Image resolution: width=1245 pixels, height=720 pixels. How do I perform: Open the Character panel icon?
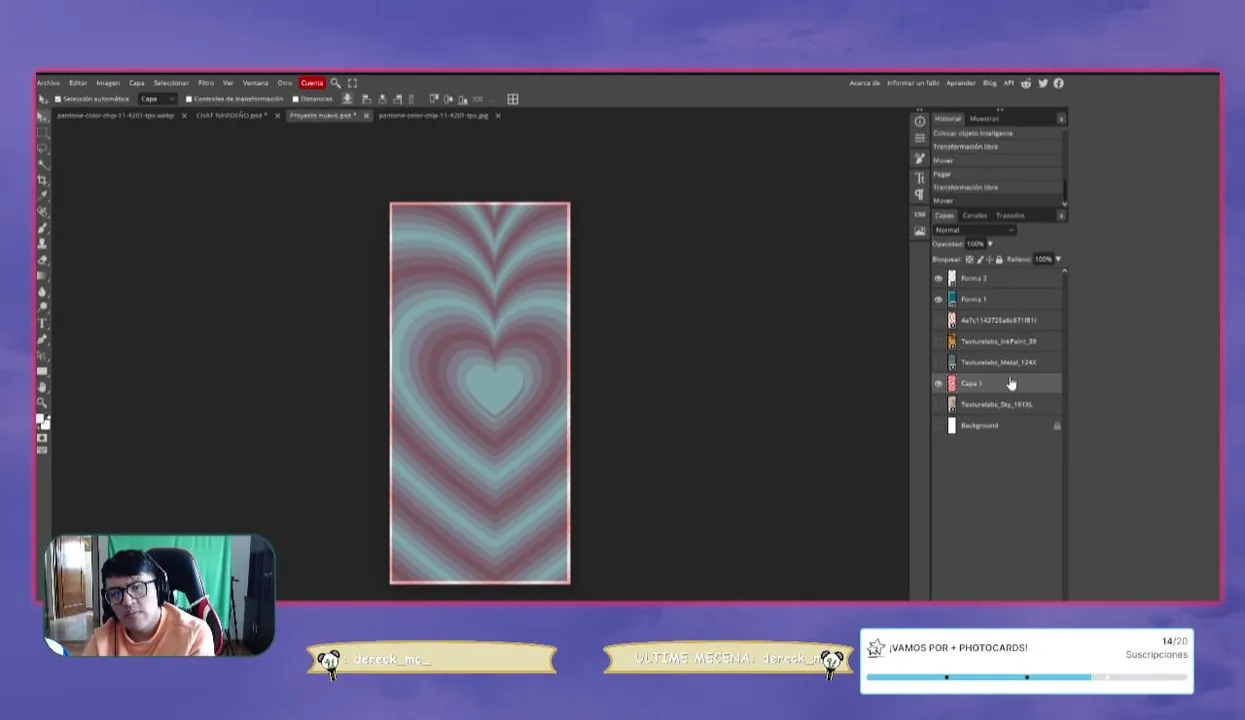(920, 178)
